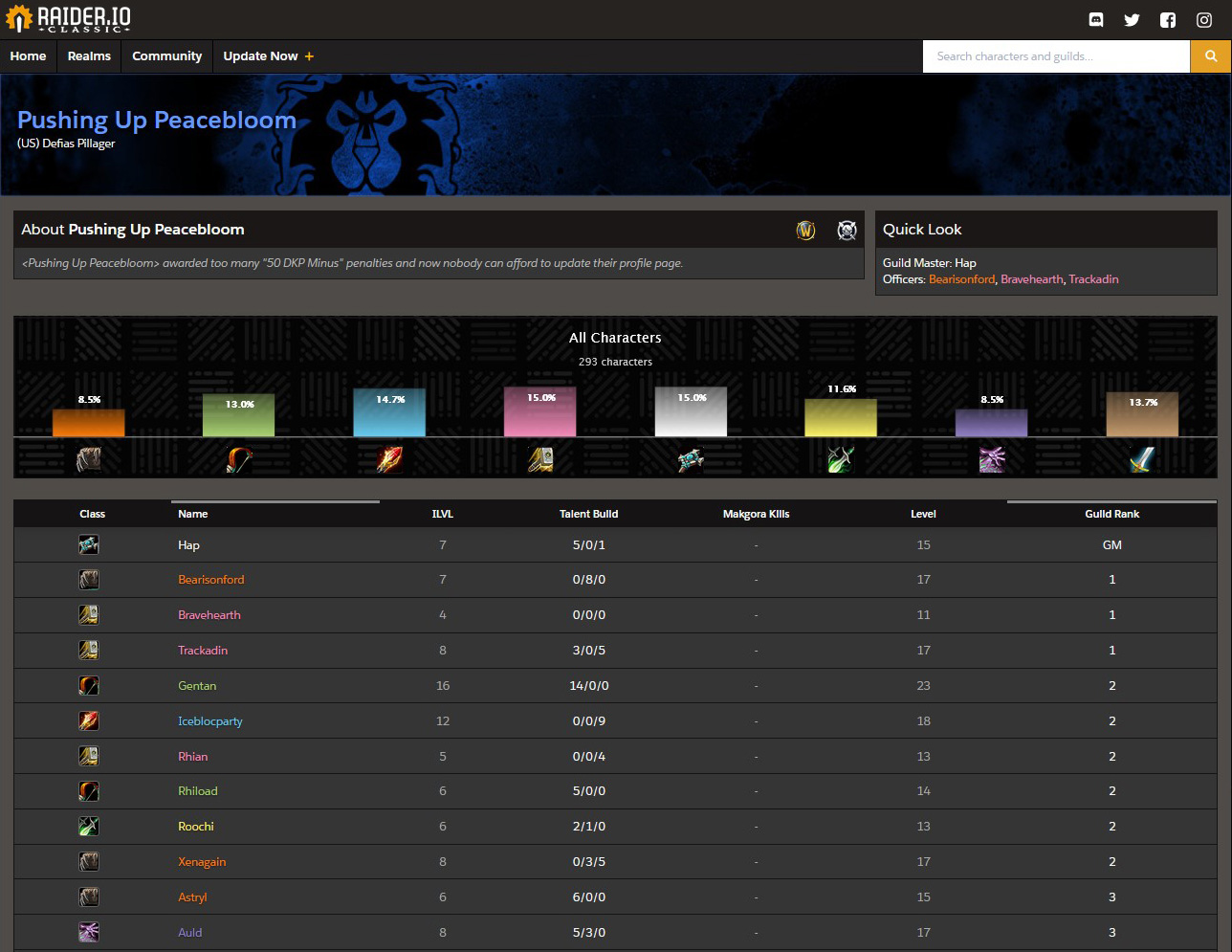Screen dimensions: 1232x952
Task: Open Trackadin officer link in Quick Look
Action: point(1093,279)
